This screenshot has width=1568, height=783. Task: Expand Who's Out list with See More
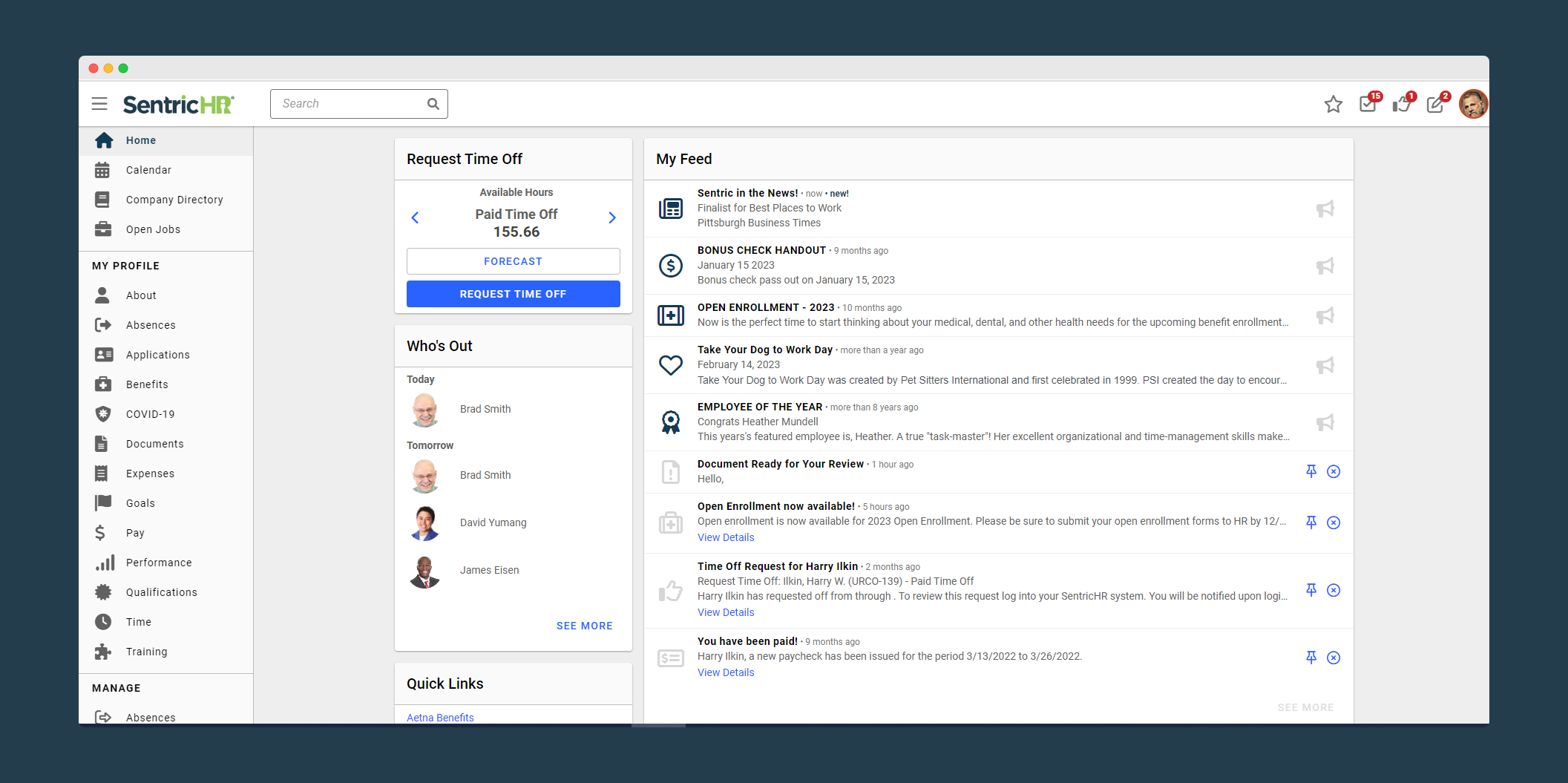click(x=584, y=626)
